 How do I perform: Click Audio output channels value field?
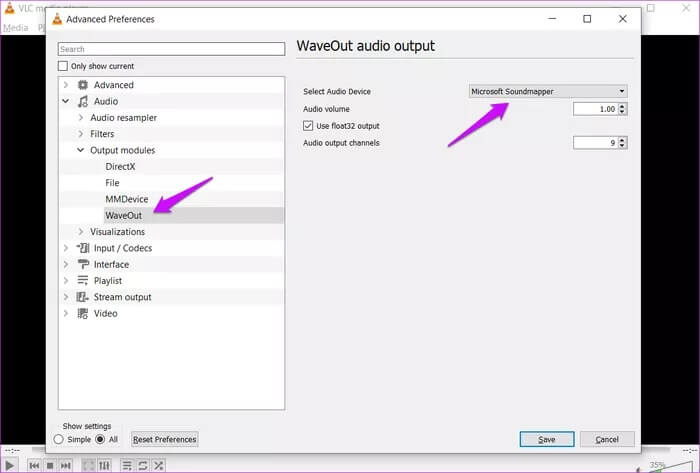coord(596,143)
